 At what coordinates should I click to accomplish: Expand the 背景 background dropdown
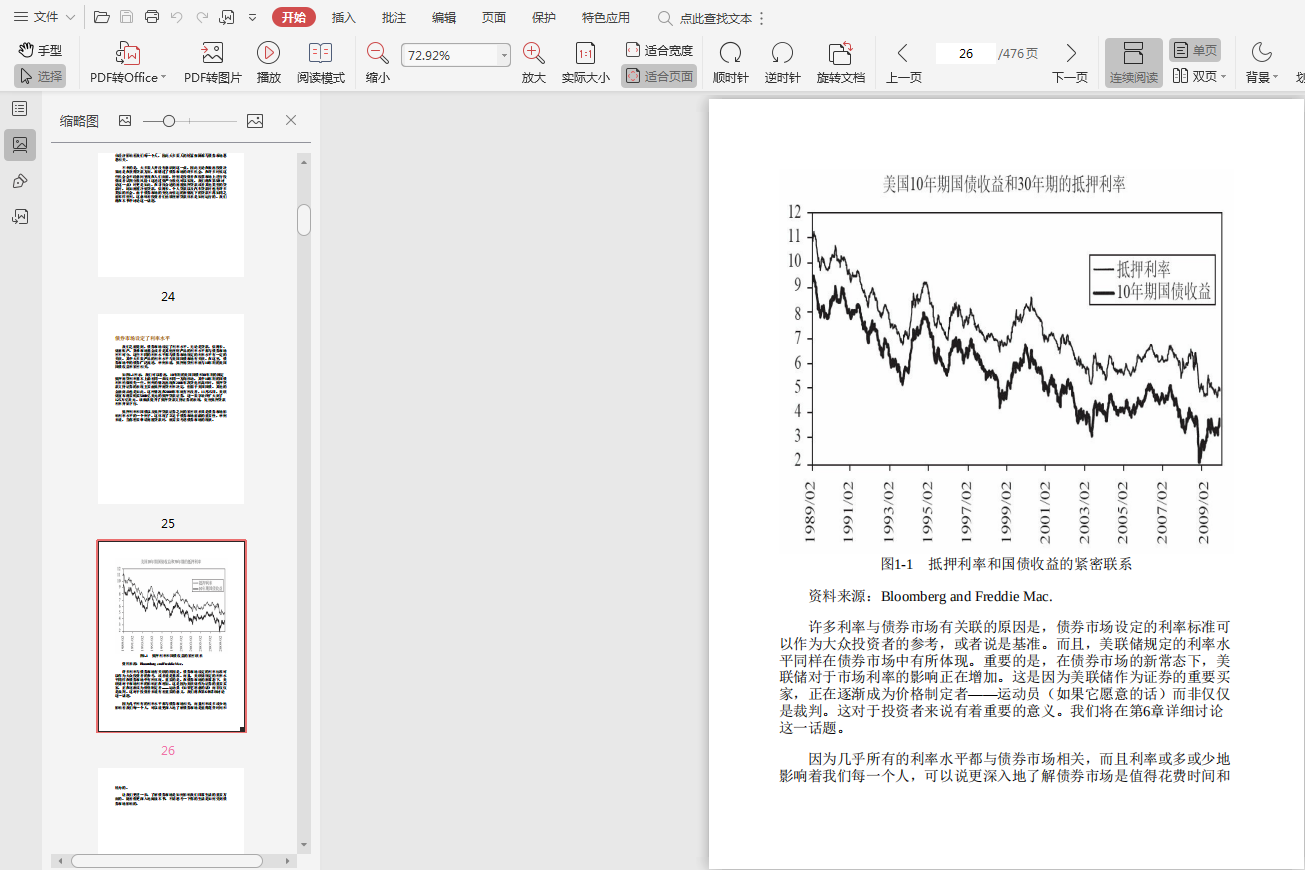coord(1262,76)
